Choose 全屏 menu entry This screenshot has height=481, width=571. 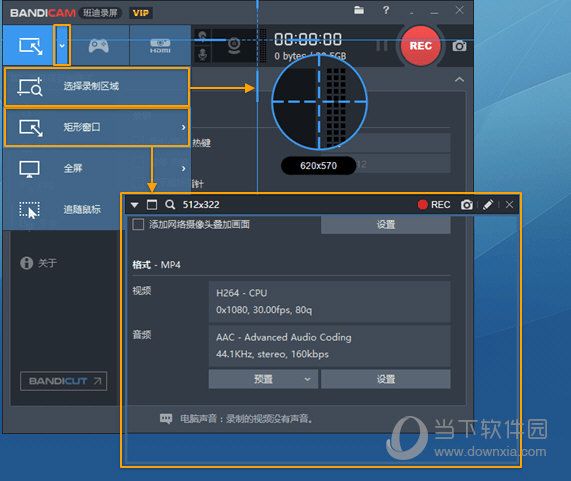[x=97, y=168]
